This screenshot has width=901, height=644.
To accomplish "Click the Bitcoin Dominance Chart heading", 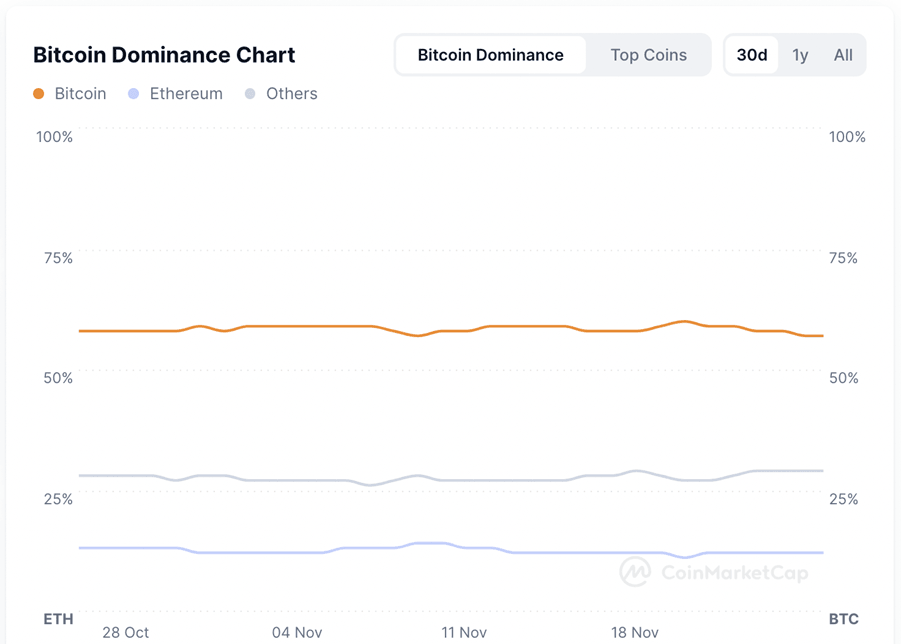I will click(164, 55).
